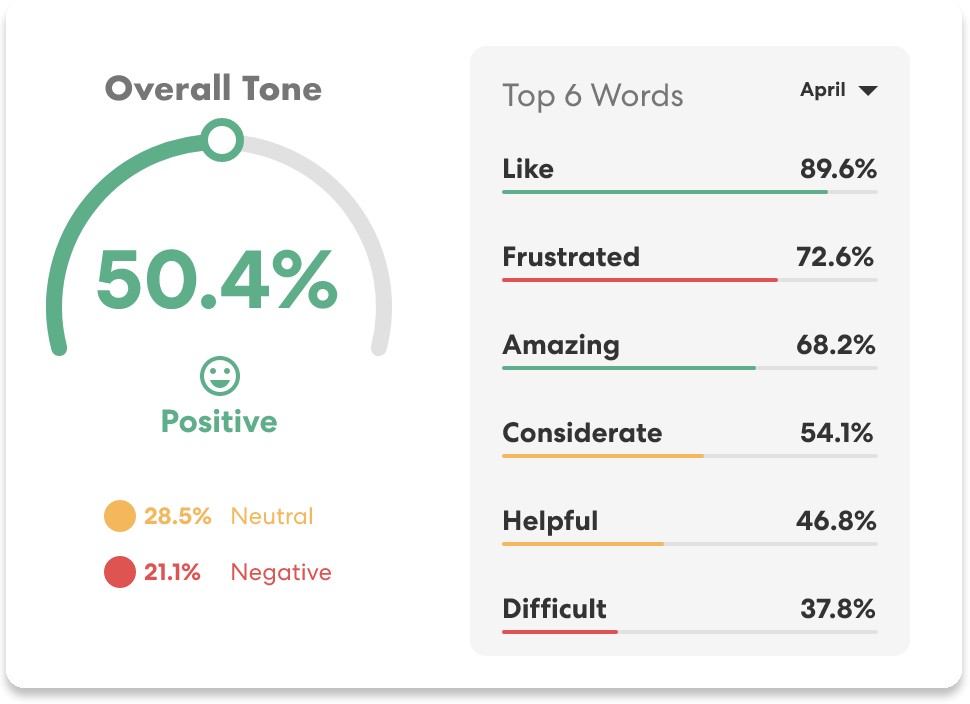Choose the word Considerate
Image resolution: width=970 pixels, height=704 pixels.
click(582, 433)
